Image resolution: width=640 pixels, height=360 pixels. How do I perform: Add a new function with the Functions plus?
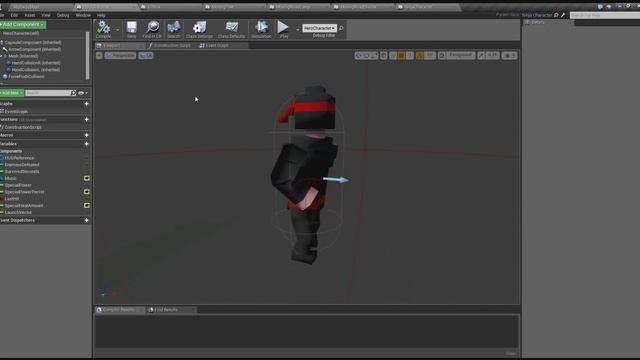87,120
